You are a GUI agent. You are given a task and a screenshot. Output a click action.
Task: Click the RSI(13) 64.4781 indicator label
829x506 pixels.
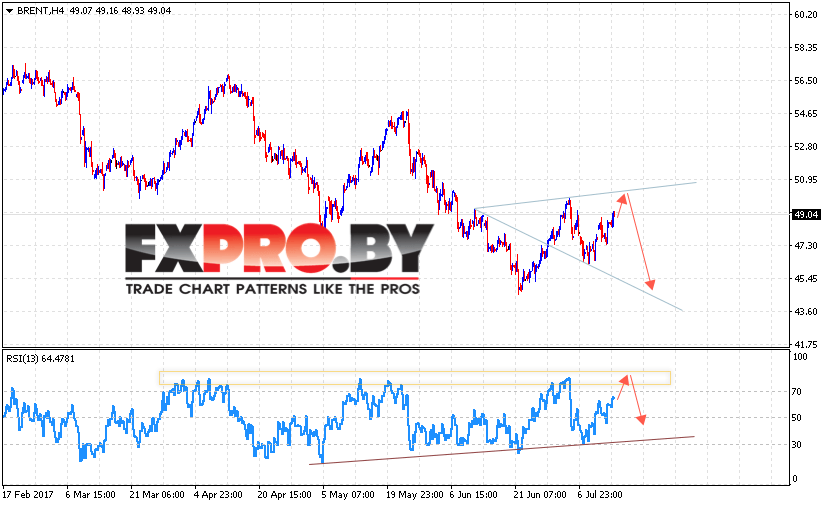40,358
